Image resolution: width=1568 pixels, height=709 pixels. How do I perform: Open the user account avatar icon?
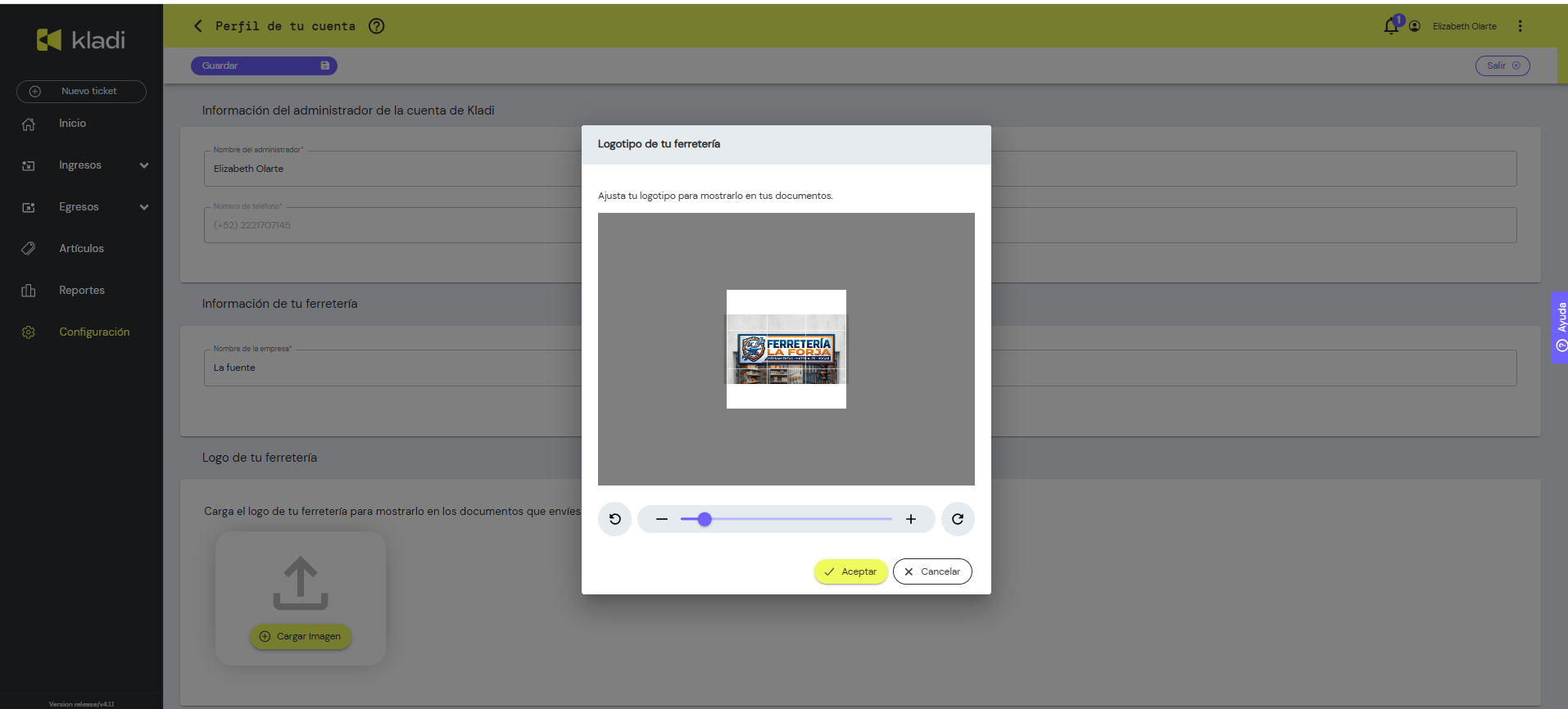point(1415,26)
